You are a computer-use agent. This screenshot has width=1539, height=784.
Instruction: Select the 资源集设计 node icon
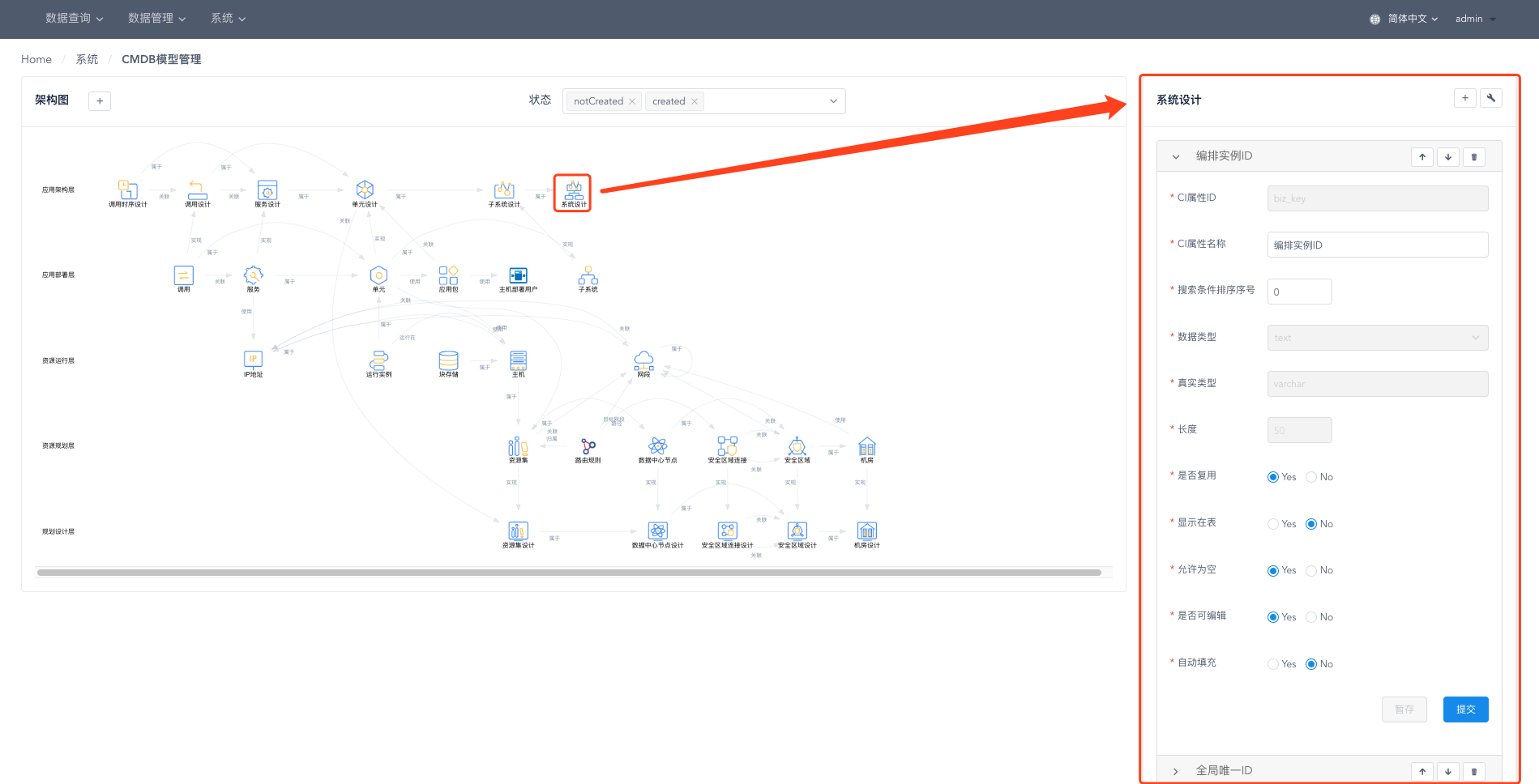click(518, 531)
